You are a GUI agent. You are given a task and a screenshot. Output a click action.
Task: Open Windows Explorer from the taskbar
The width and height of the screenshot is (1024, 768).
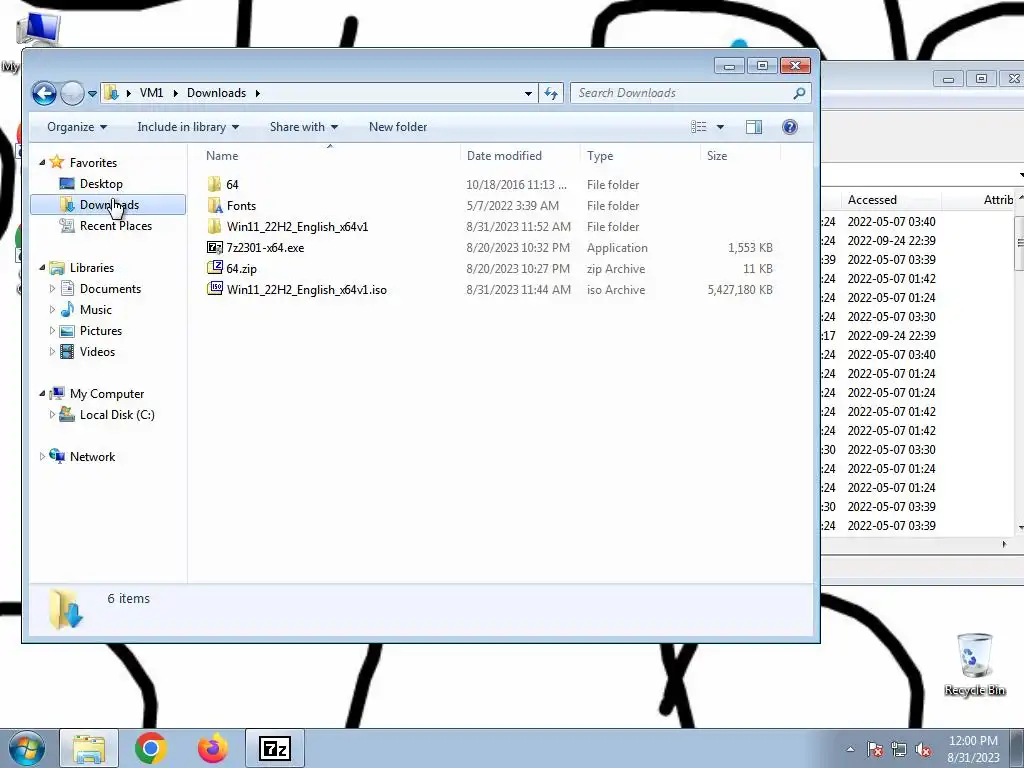coord(89,748)
